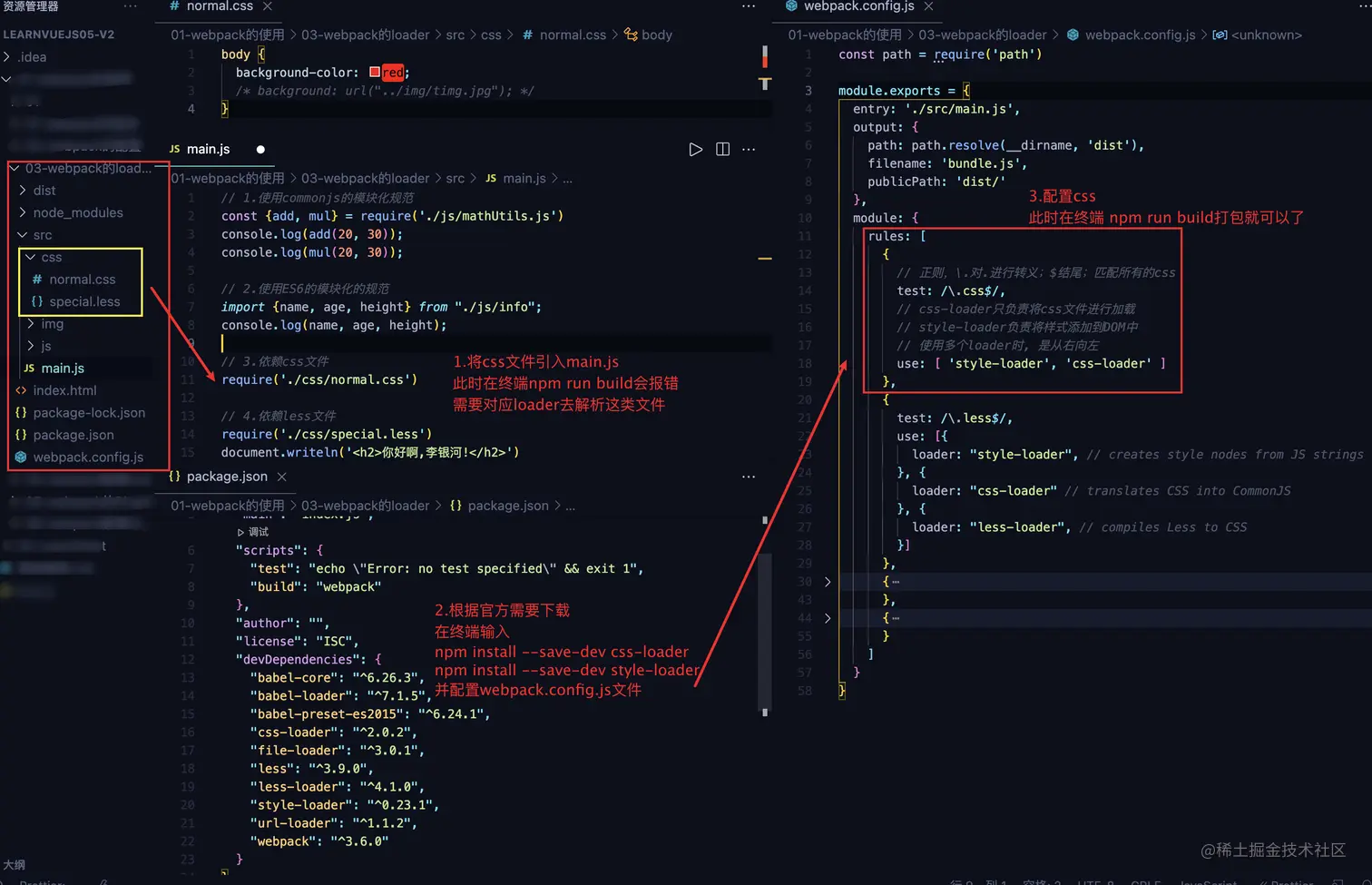Expand the .idea folder
Screen dimensions: 1372x885
7,57
